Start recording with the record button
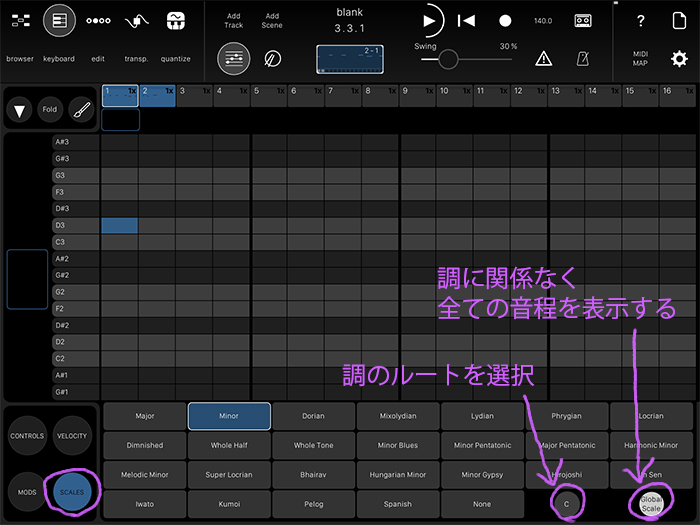 click(x=505, y=21)
